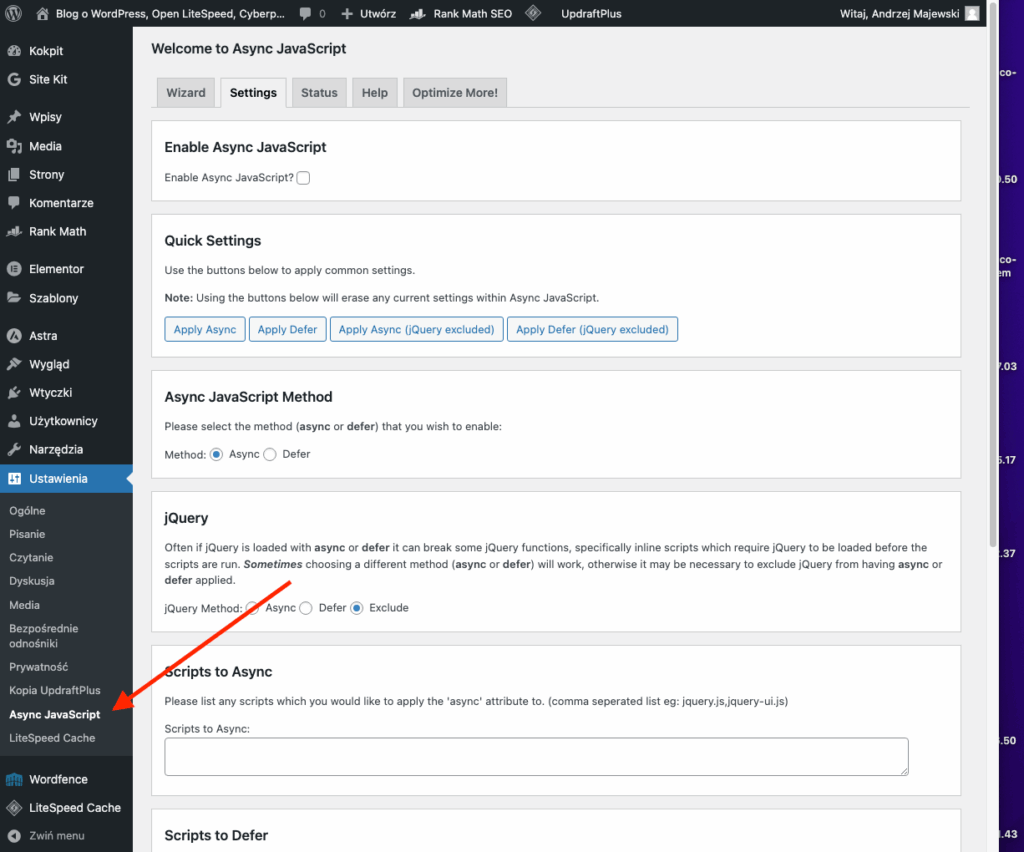Open LiteSpeed Cache settings submenu link

pos(52,738)
